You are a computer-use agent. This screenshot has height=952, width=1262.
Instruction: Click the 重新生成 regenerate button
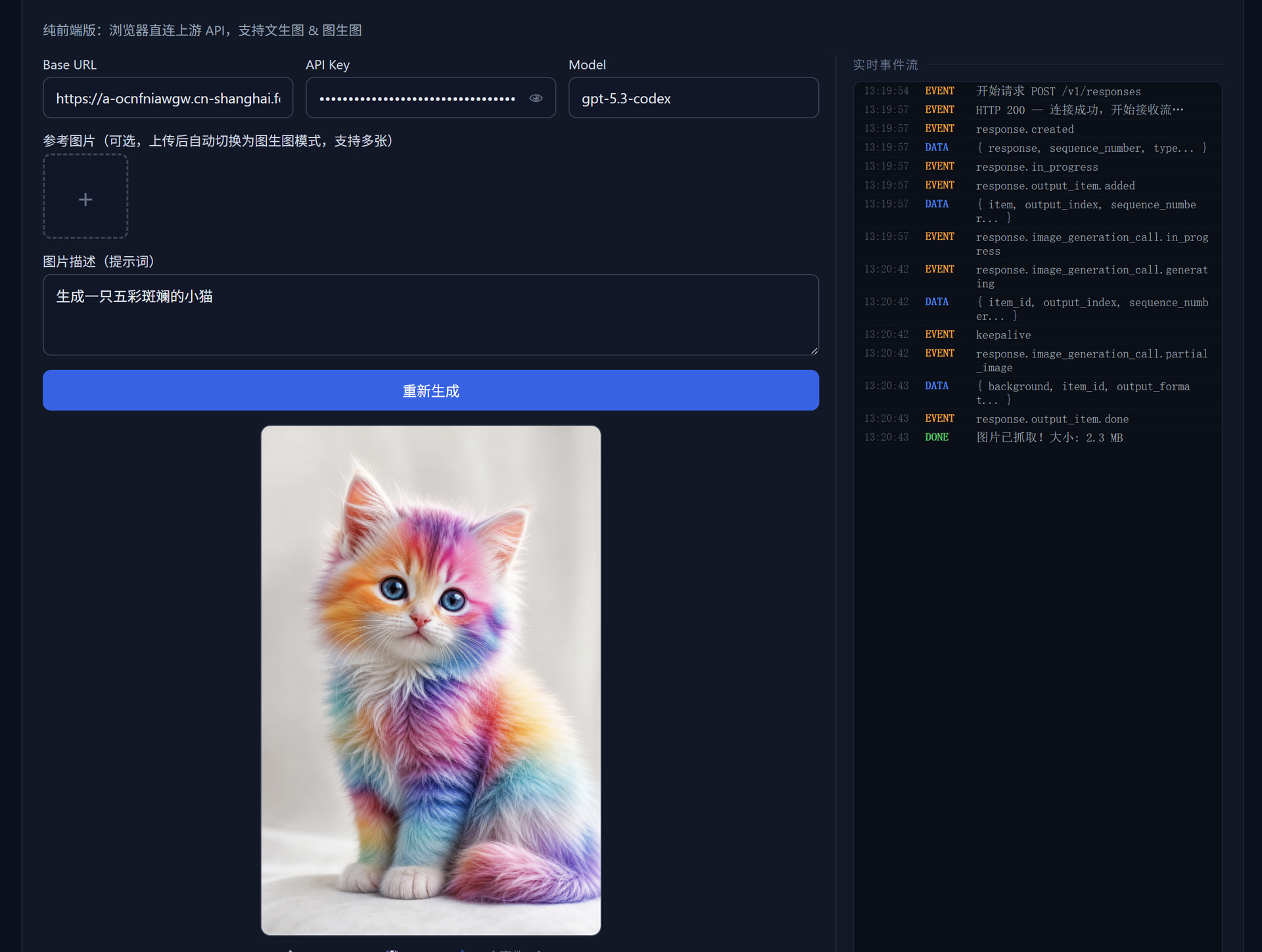coord(431,390)
